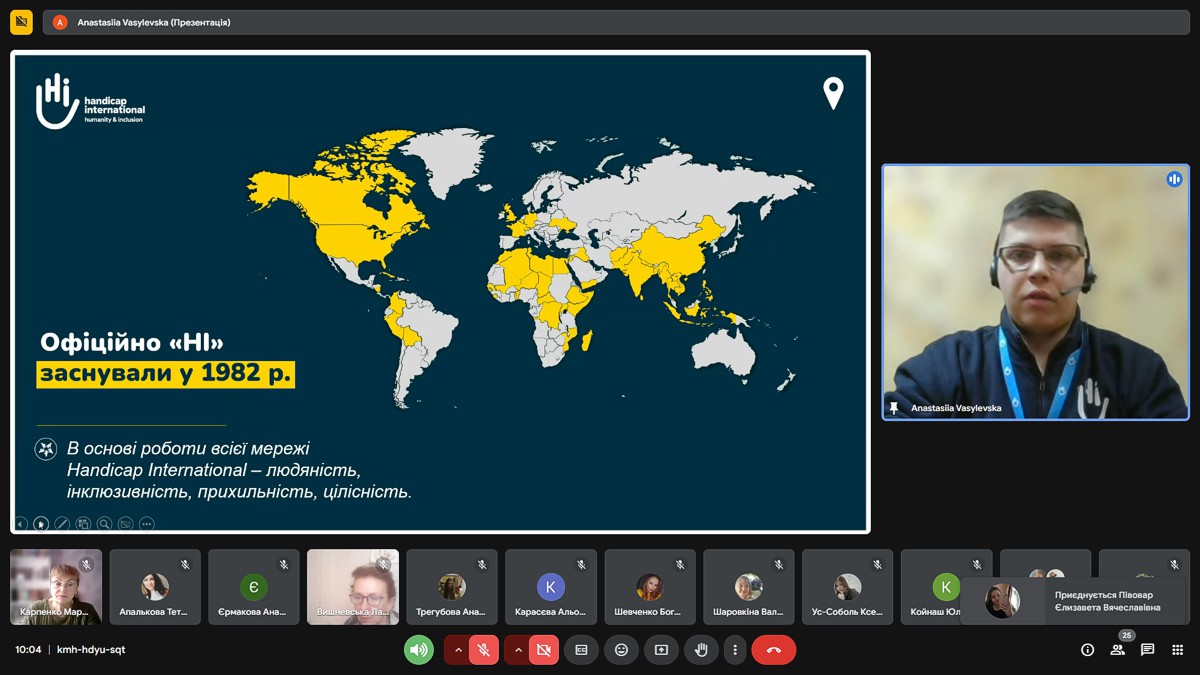Select the 'Anastasiia Vasylevska (Презентація)' presentation bar
Image resolution: width=1200 pixels, height=675 pixels.
pos(616,22)
